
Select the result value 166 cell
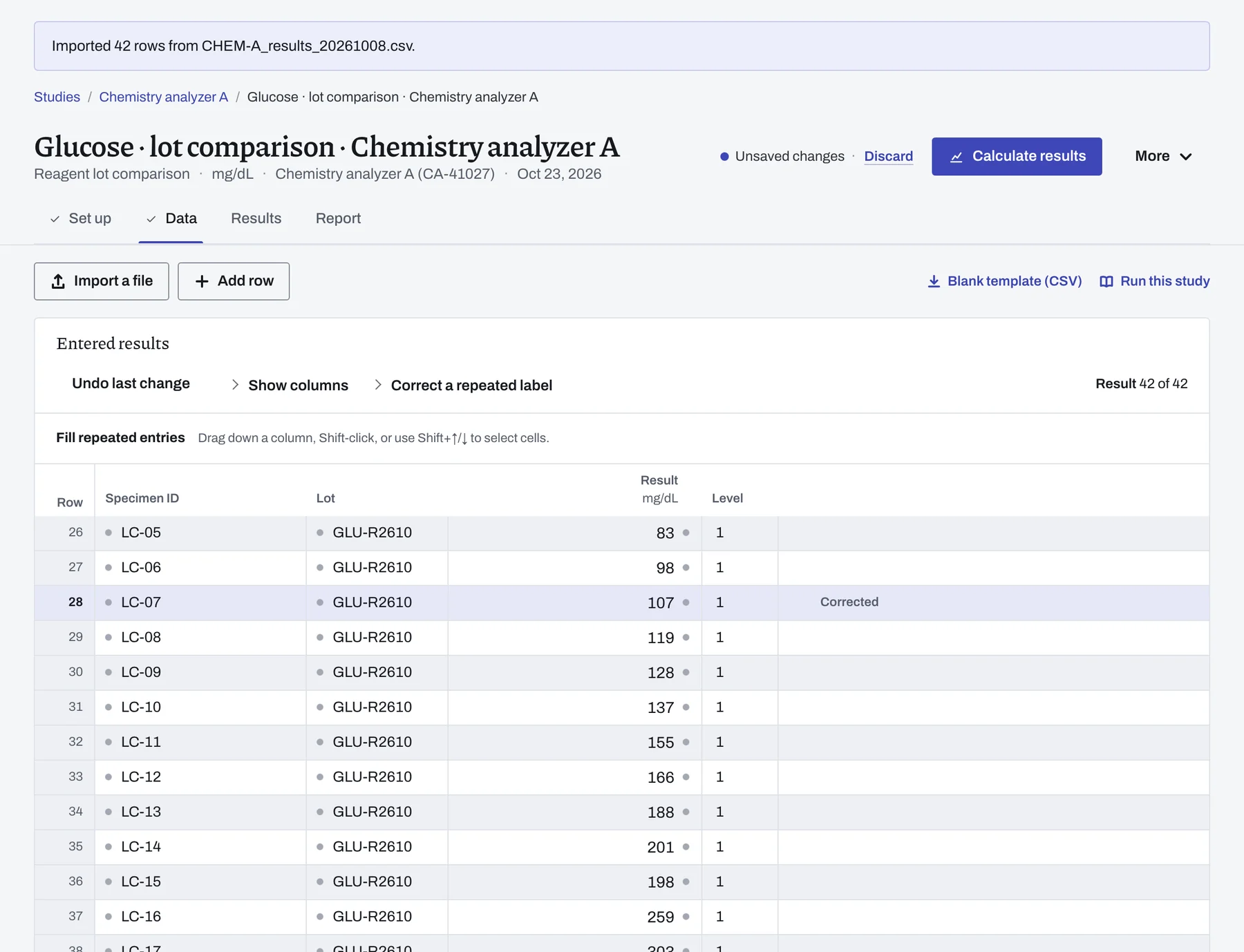[574, 777]
